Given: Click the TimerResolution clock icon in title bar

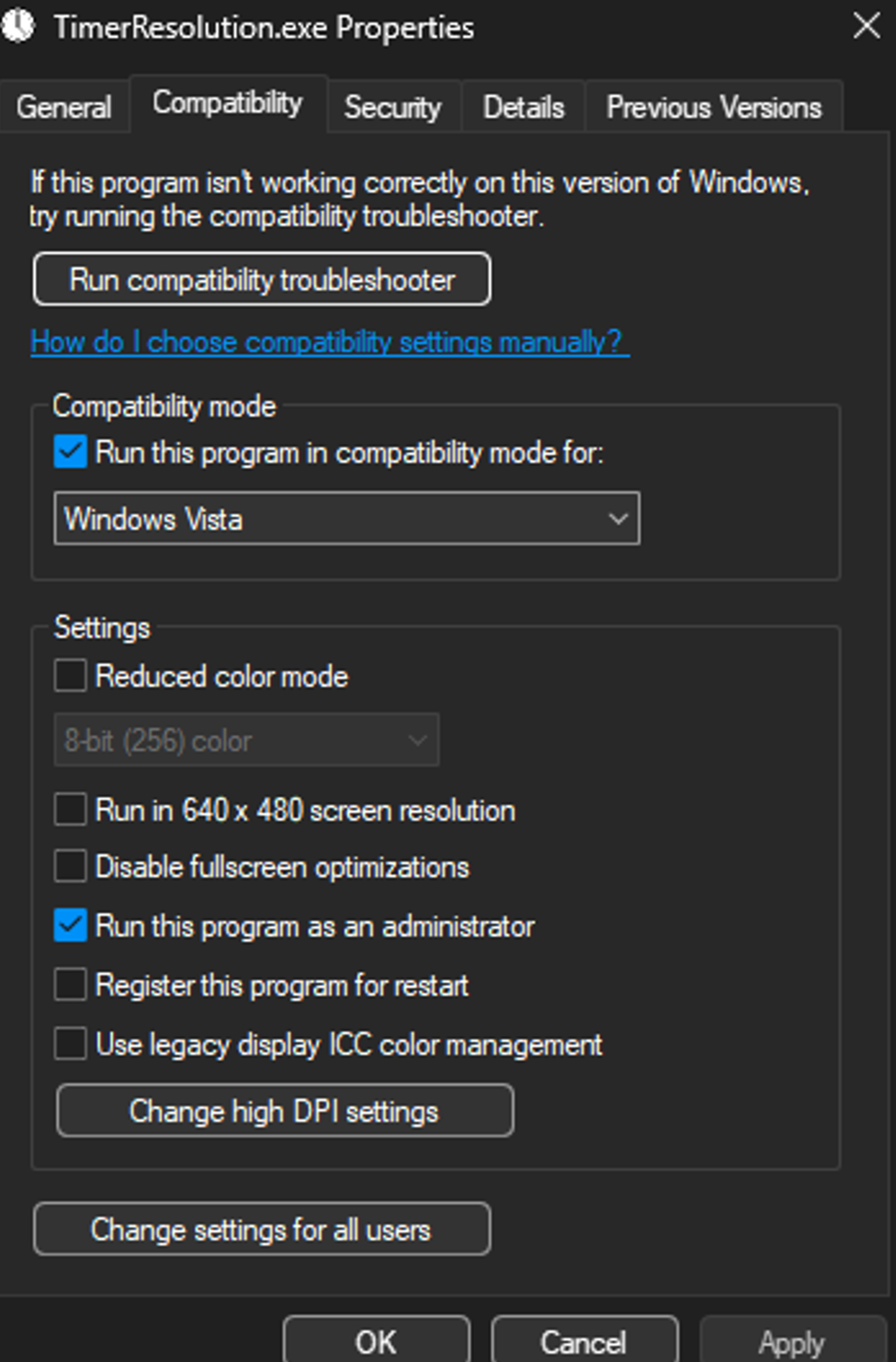Looking at the screenshot, I should (x=17, y=26).
